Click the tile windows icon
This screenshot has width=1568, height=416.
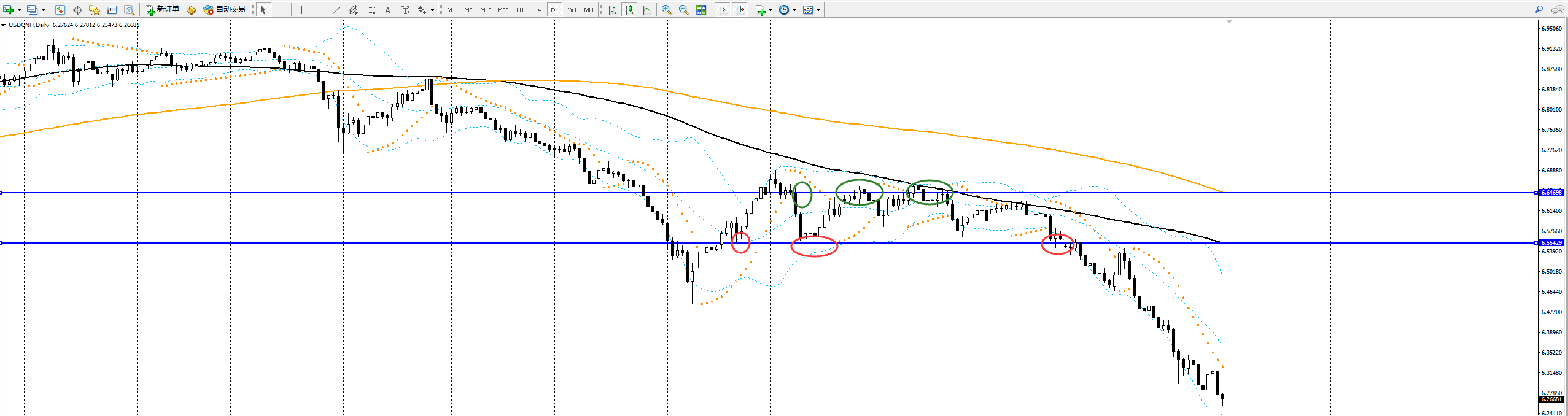click(701, 10)
